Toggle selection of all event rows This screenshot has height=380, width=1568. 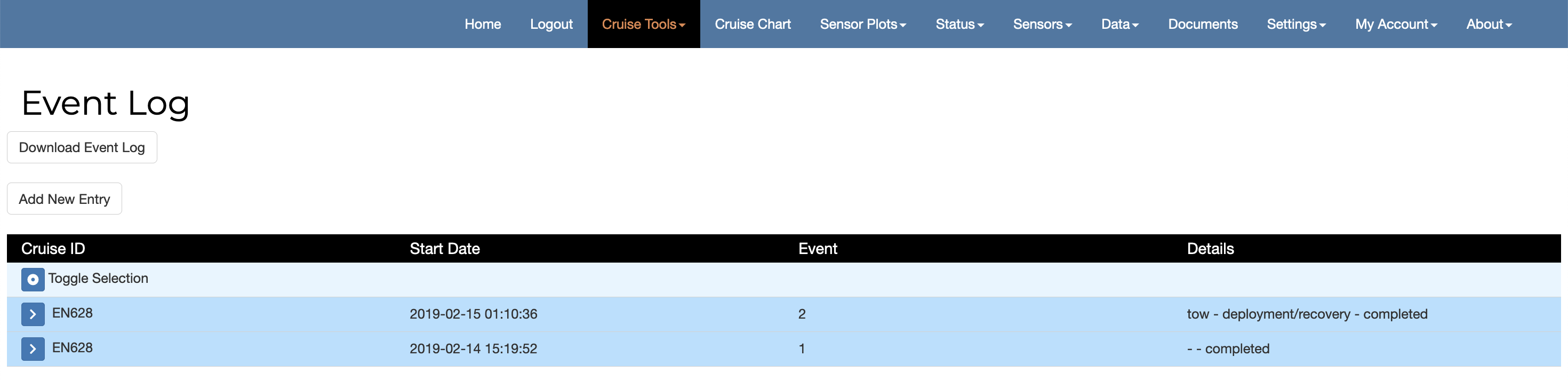[33, 280]
